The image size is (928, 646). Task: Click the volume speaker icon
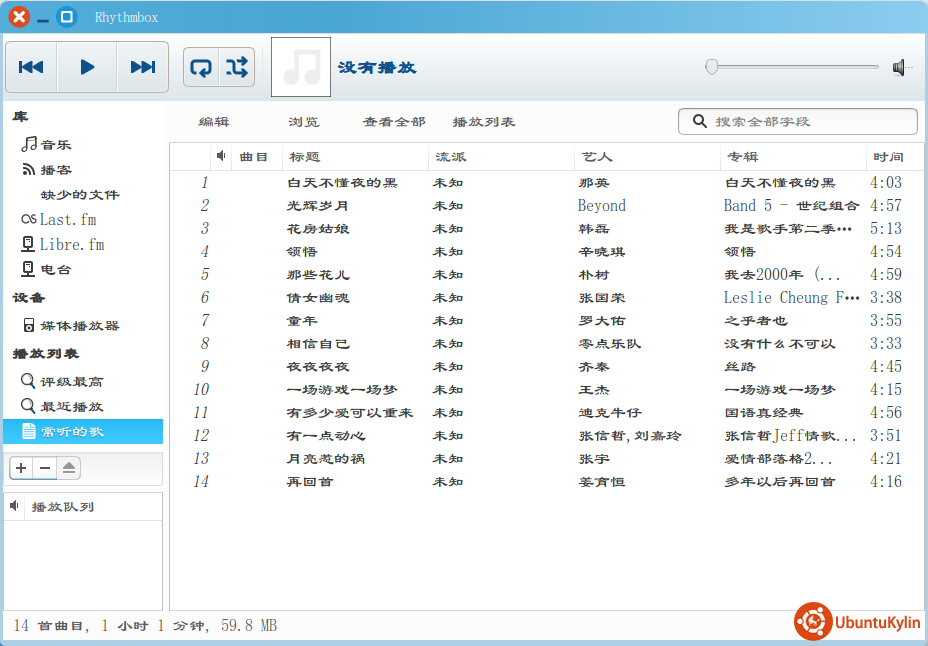(x=902, y=67)
